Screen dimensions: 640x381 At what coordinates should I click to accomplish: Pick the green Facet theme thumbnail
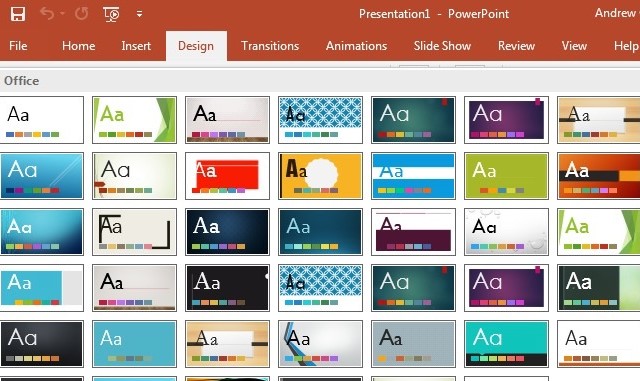(134, 120)
